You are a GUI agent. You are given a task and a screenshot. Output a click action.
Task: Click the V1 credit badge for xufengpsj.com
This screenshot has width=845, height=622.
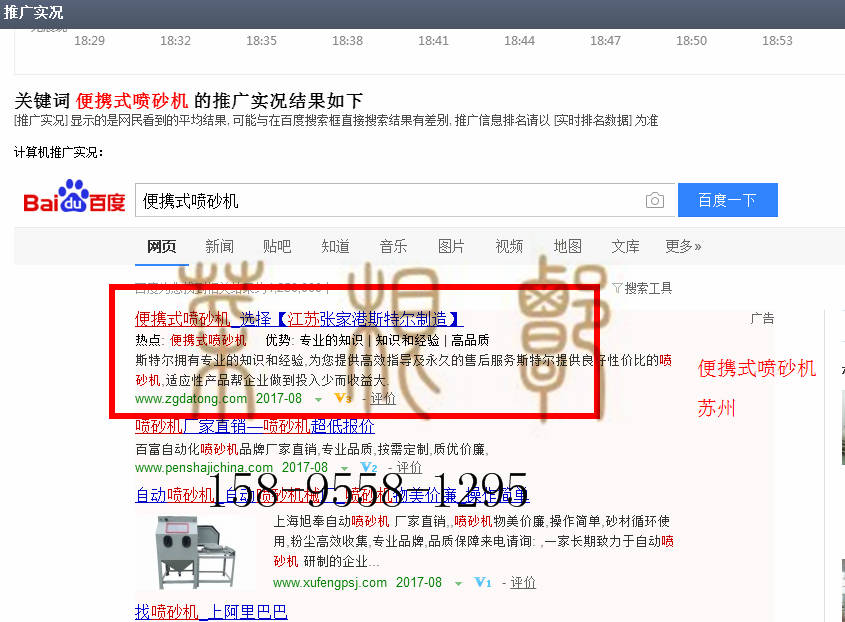pyautogui.click(x=482, y=582)
